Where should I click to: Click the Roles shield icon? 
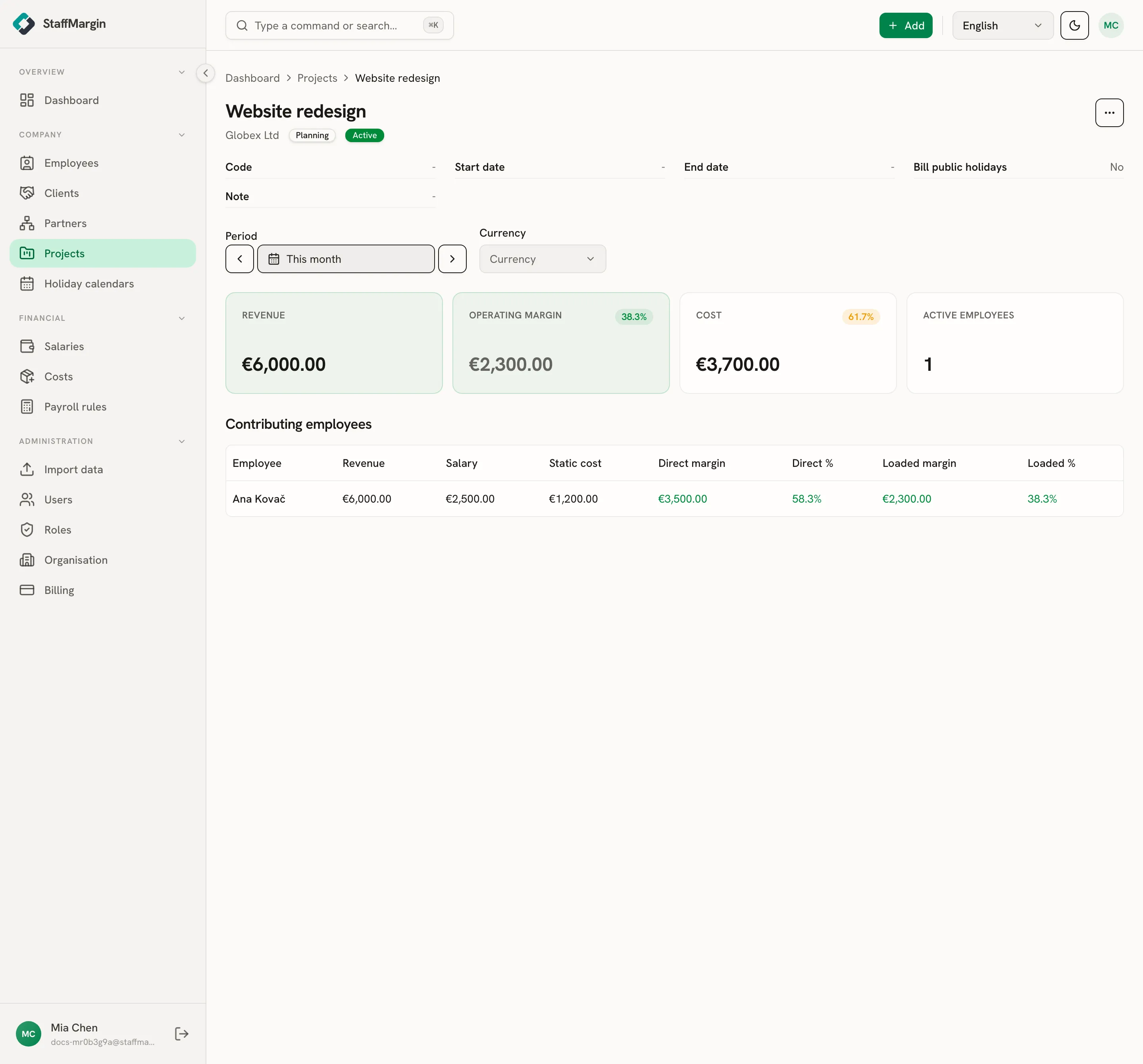pos(27,530)
